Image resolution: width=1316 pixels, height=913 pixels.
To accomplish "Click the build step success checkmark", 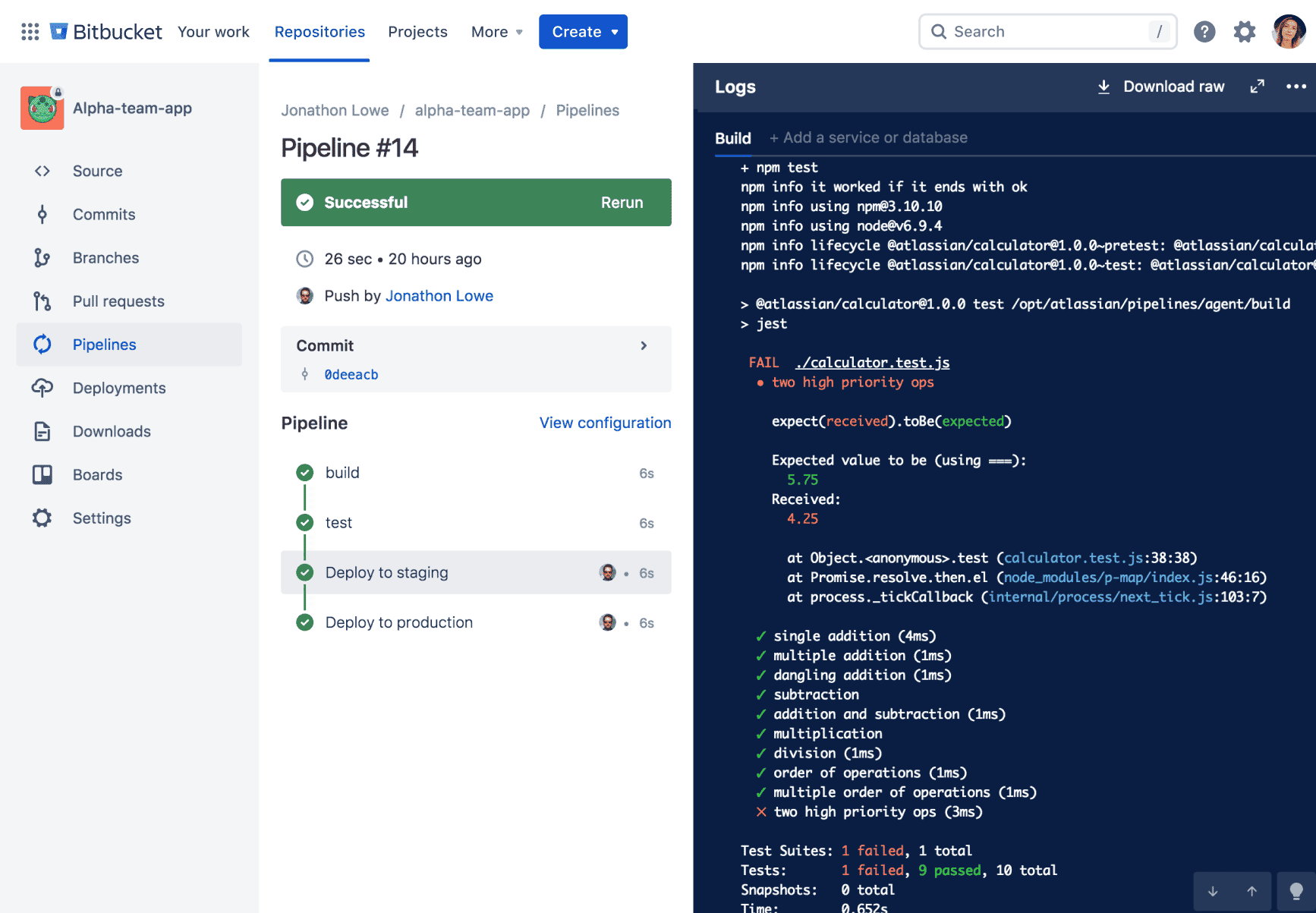I will pyautogui.click(x=305, y=473).
